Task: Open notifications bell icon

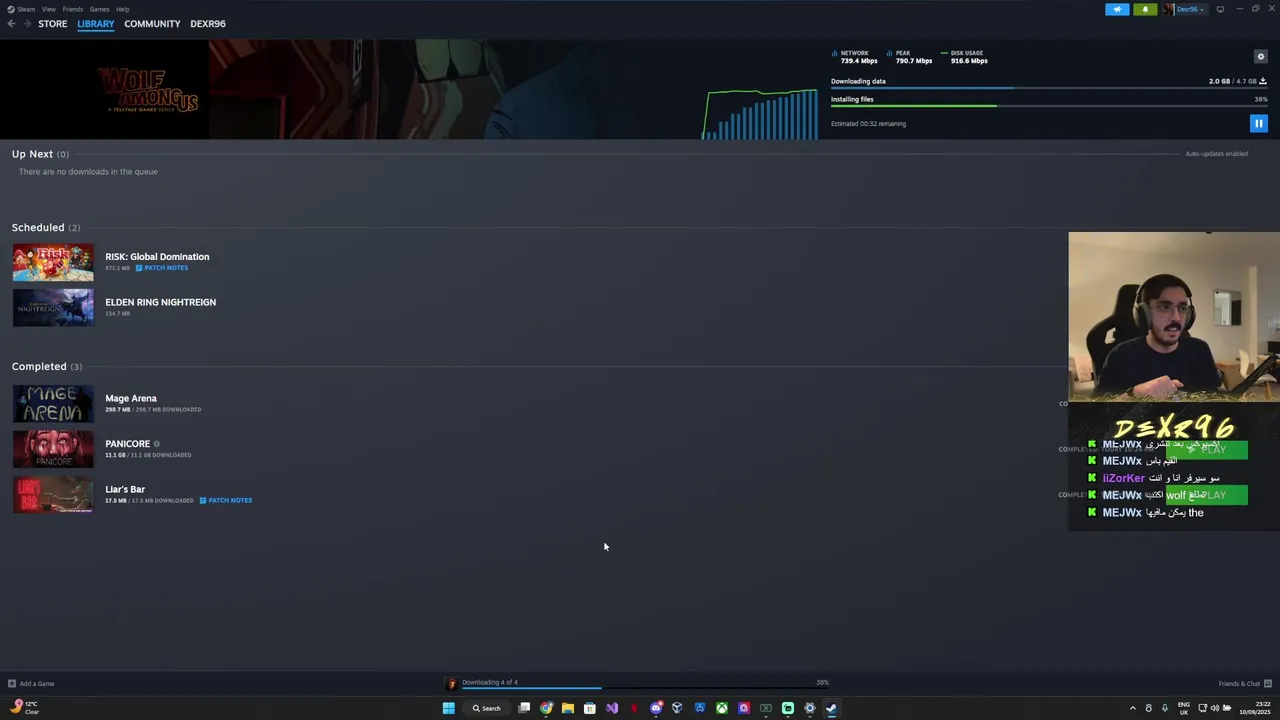Action: [1145, 9]
